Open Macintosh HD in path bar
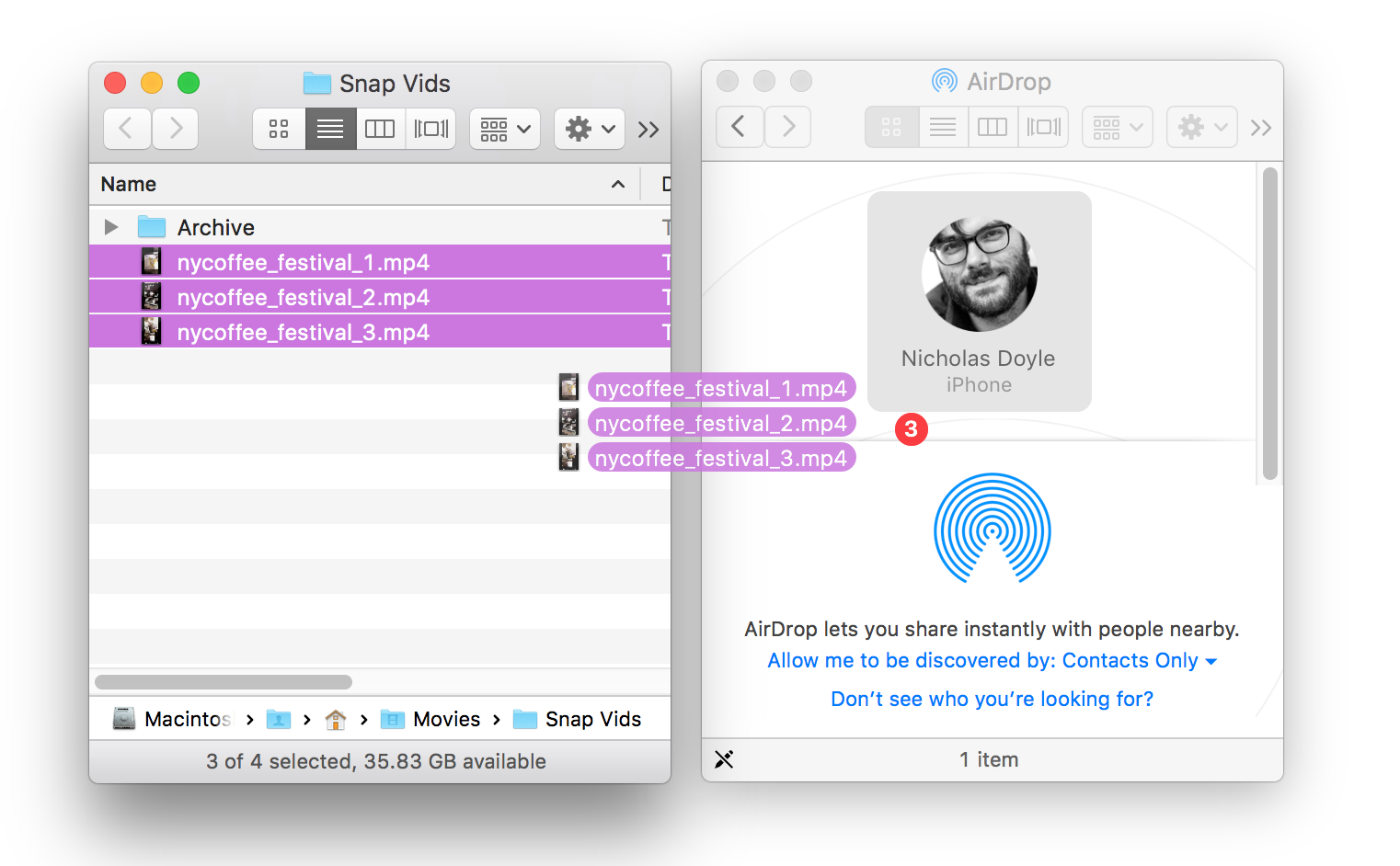 172,719
